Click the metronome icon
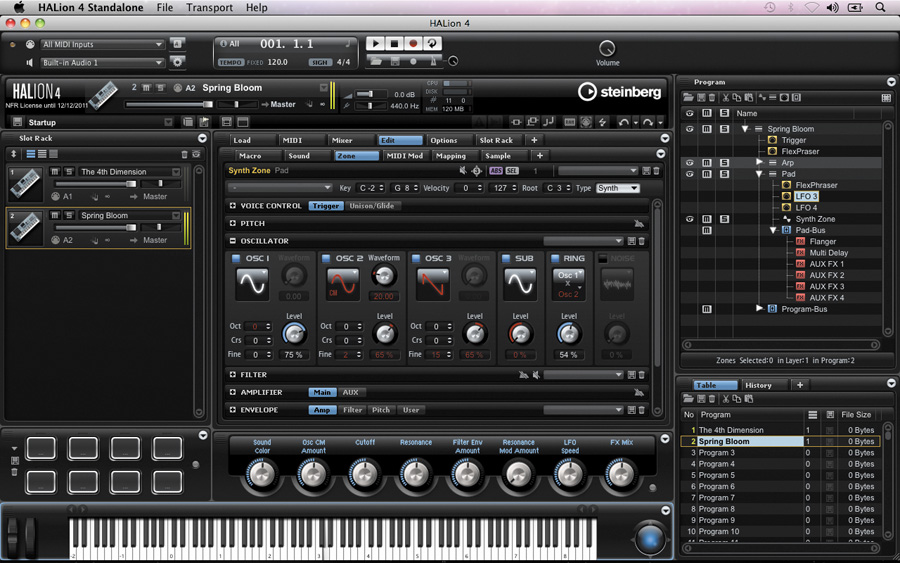This screenshot has height=563, width=900. click(x=433, y=61)
